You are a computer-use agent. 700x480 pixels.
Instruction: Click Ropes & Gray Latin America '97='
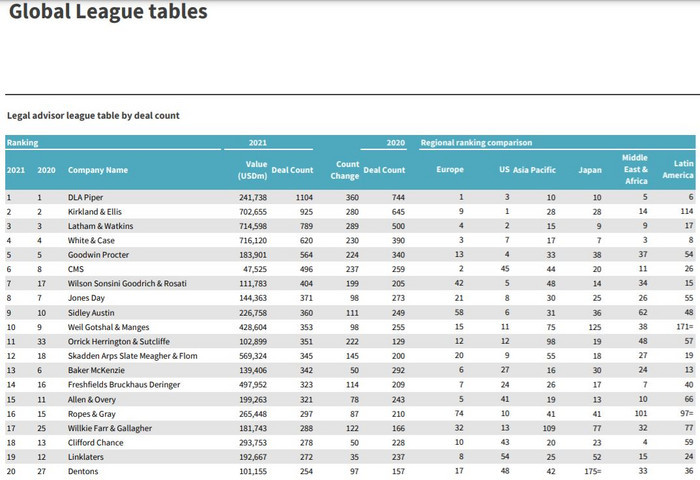(x=687, y=413)
